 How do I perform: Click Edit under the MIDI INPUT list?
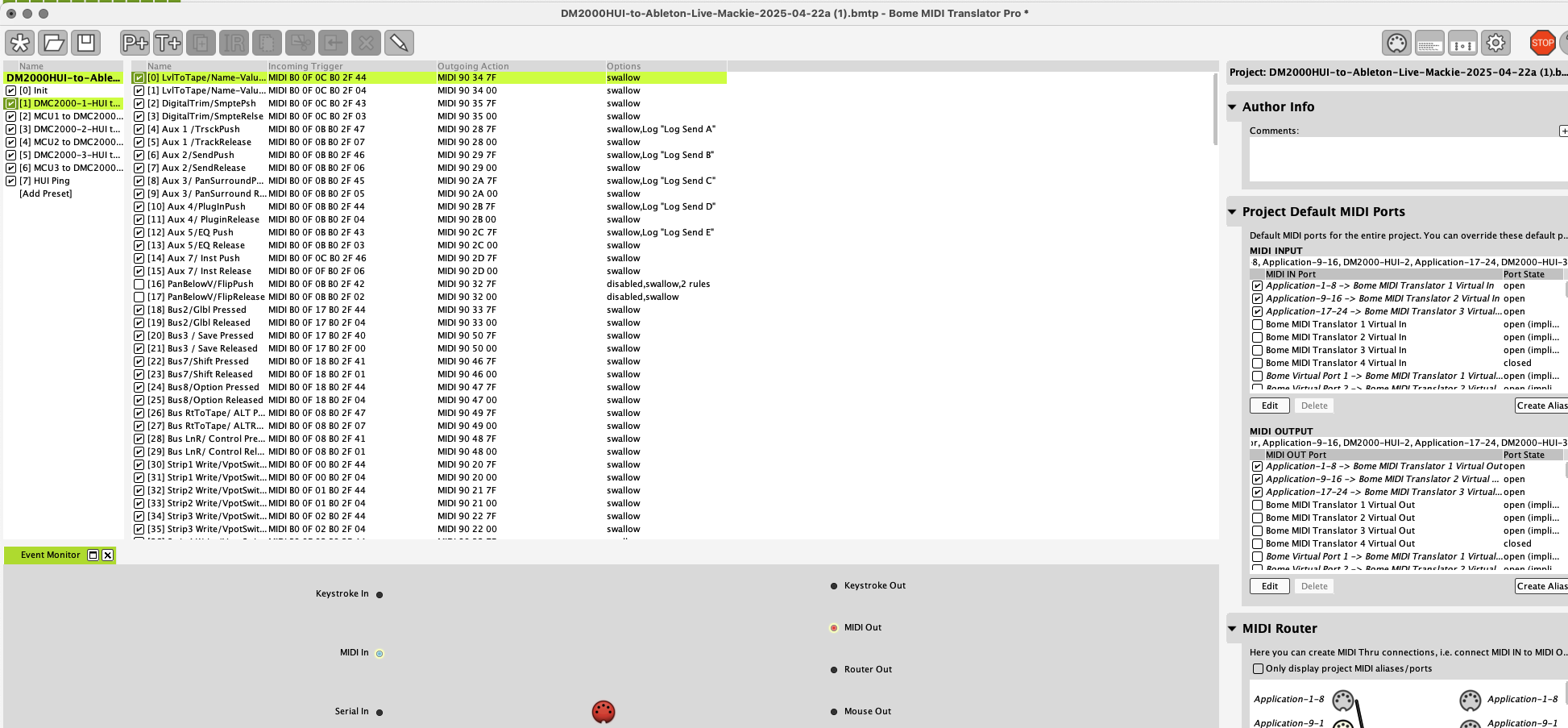pos(1270,406)
